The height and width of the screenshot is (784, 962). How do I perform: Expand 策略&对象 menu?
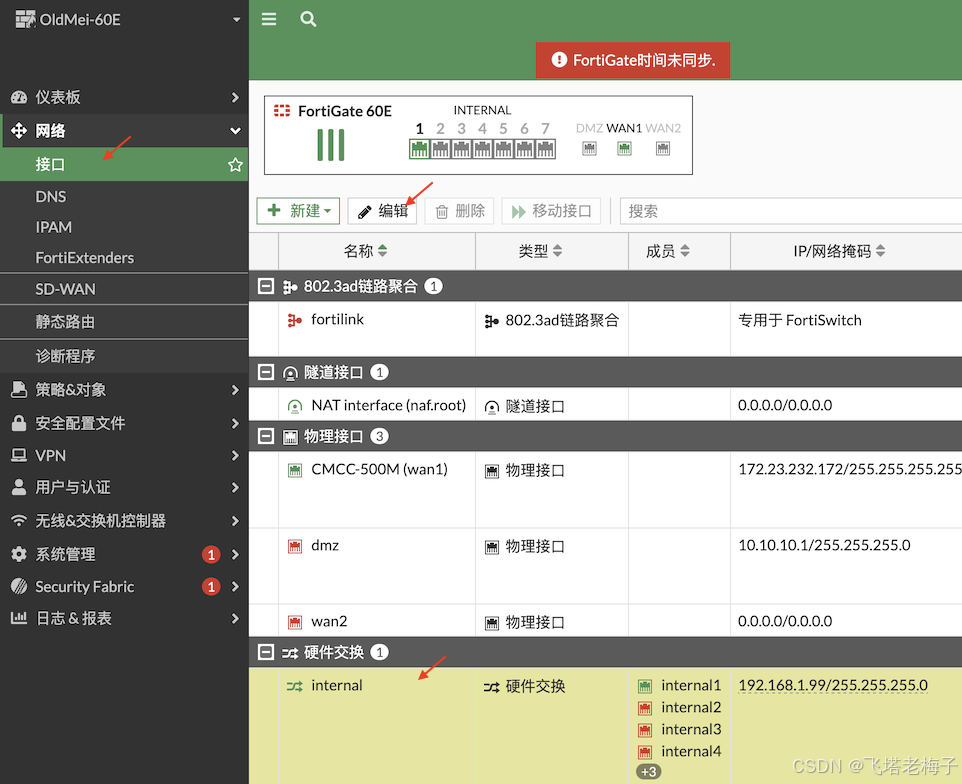coord(124,390)
